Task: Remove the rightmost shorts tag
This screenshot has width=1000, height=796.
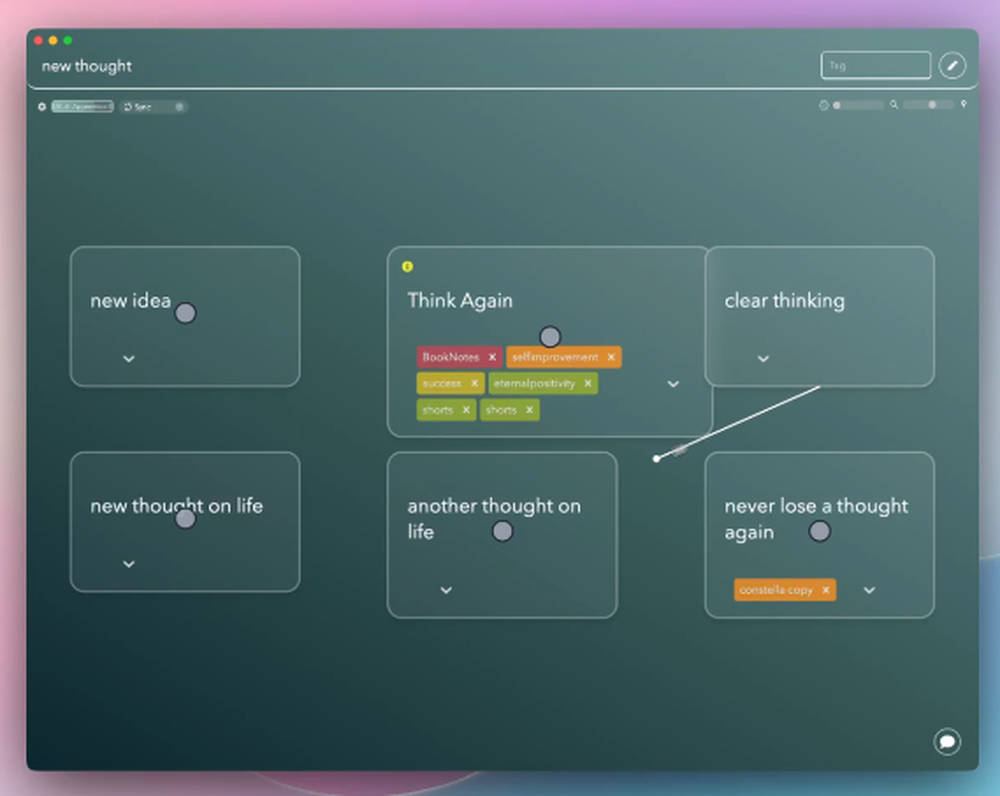Action: coord(529,410)
